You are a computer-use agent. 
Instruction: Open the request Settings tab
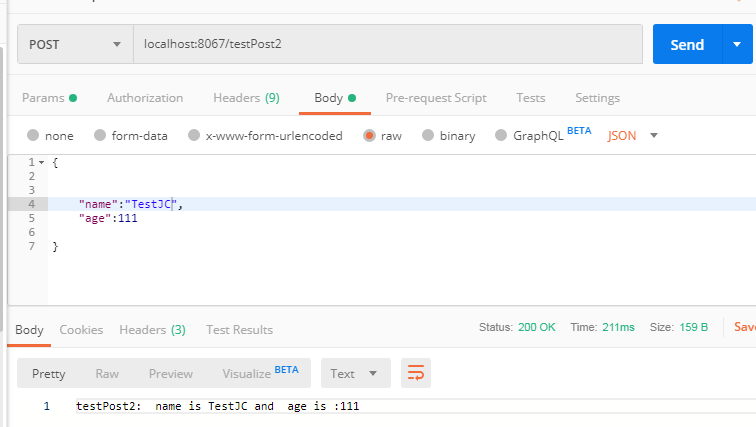[597, 98]
